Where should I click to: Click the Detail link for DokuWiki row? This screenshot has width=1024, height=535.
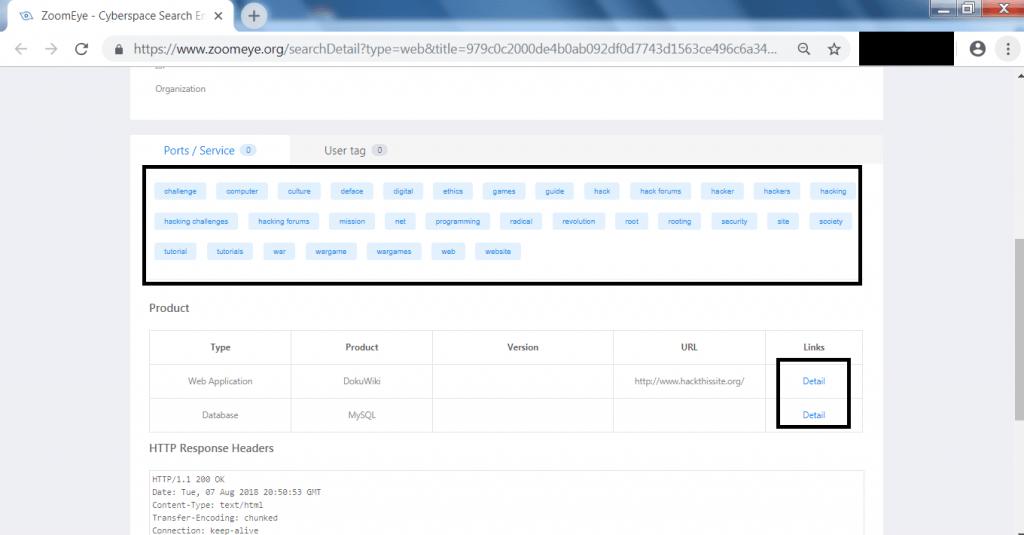813,381
